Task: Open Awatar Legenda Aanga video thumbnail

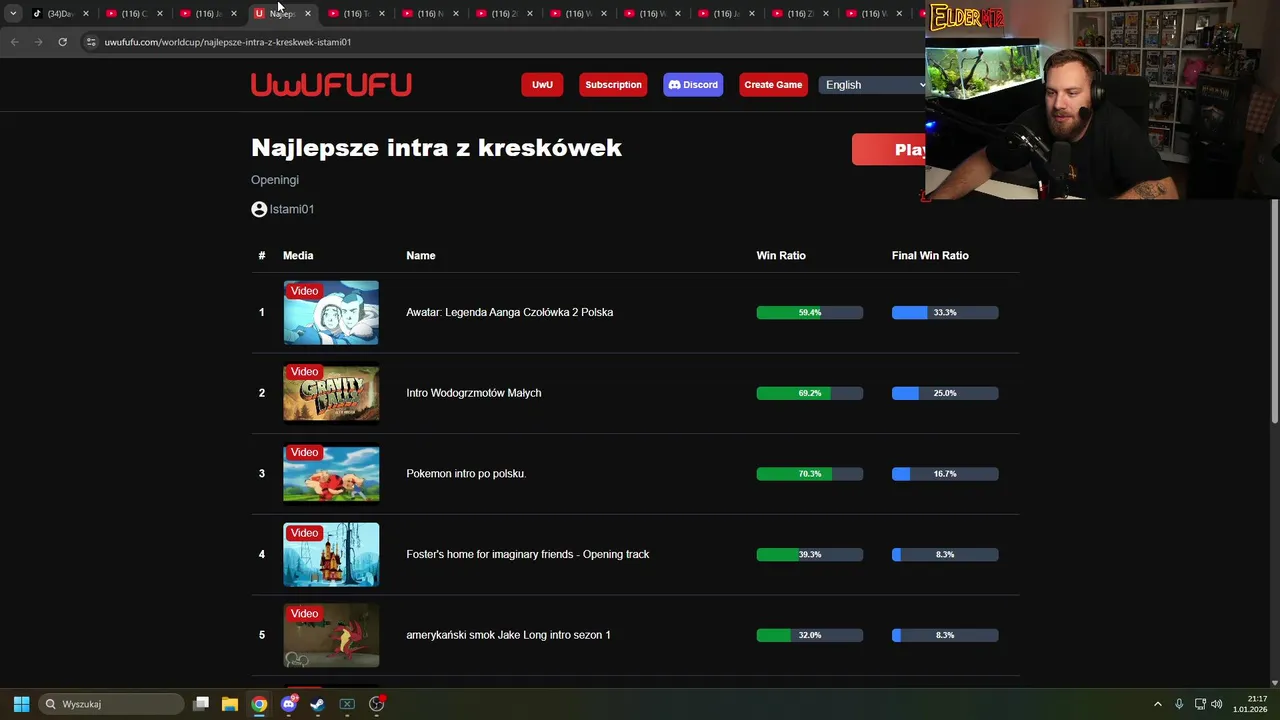Action: coord(331,313)
